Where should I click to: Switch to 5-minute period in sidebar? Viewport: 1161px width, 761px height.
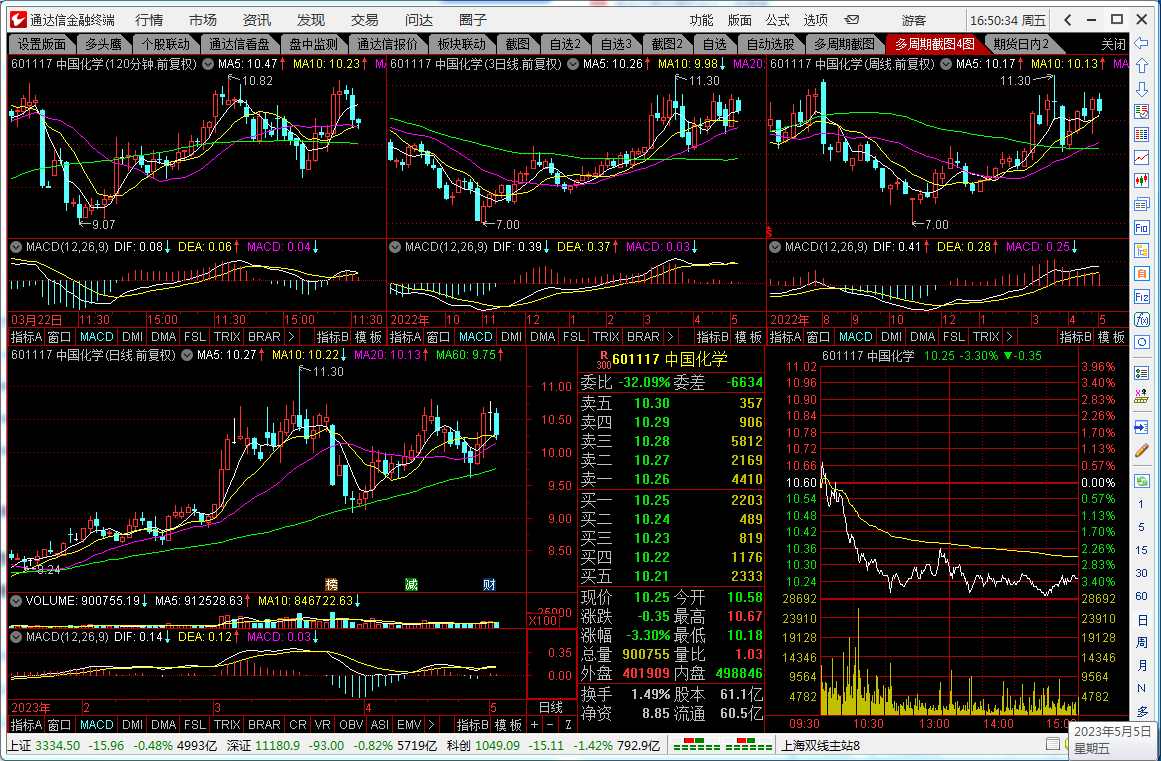point(1141,527)
